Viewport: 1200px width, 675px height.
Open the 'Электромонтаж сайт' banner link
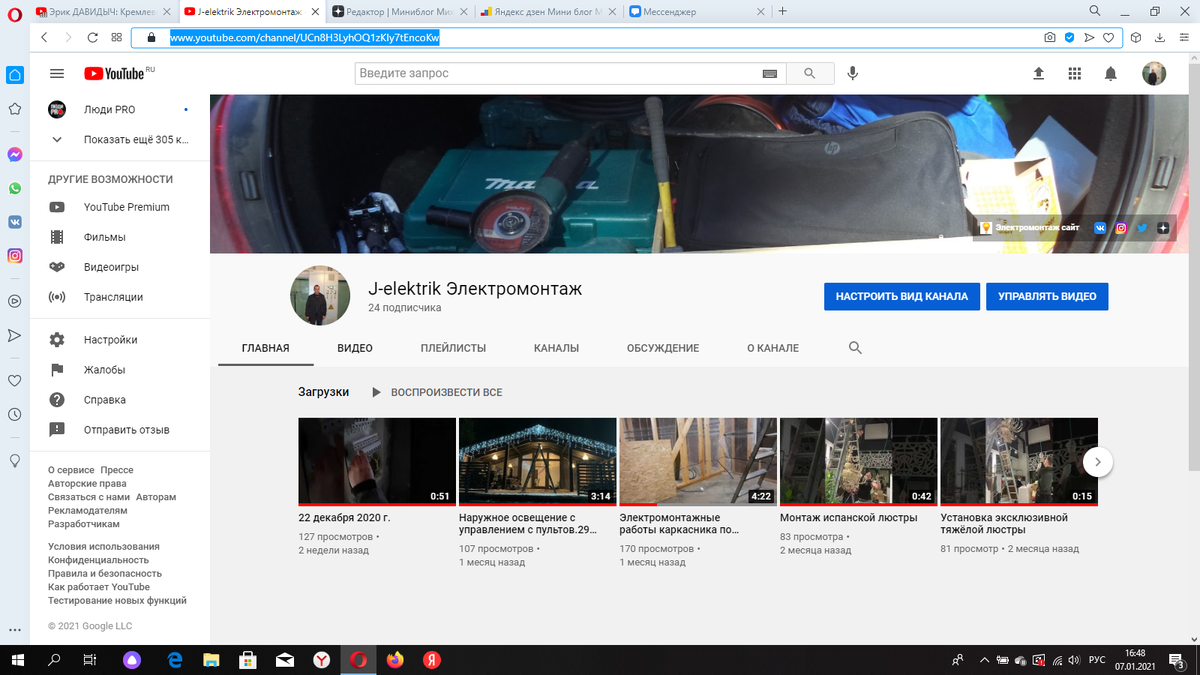[x=1031, y=228]
